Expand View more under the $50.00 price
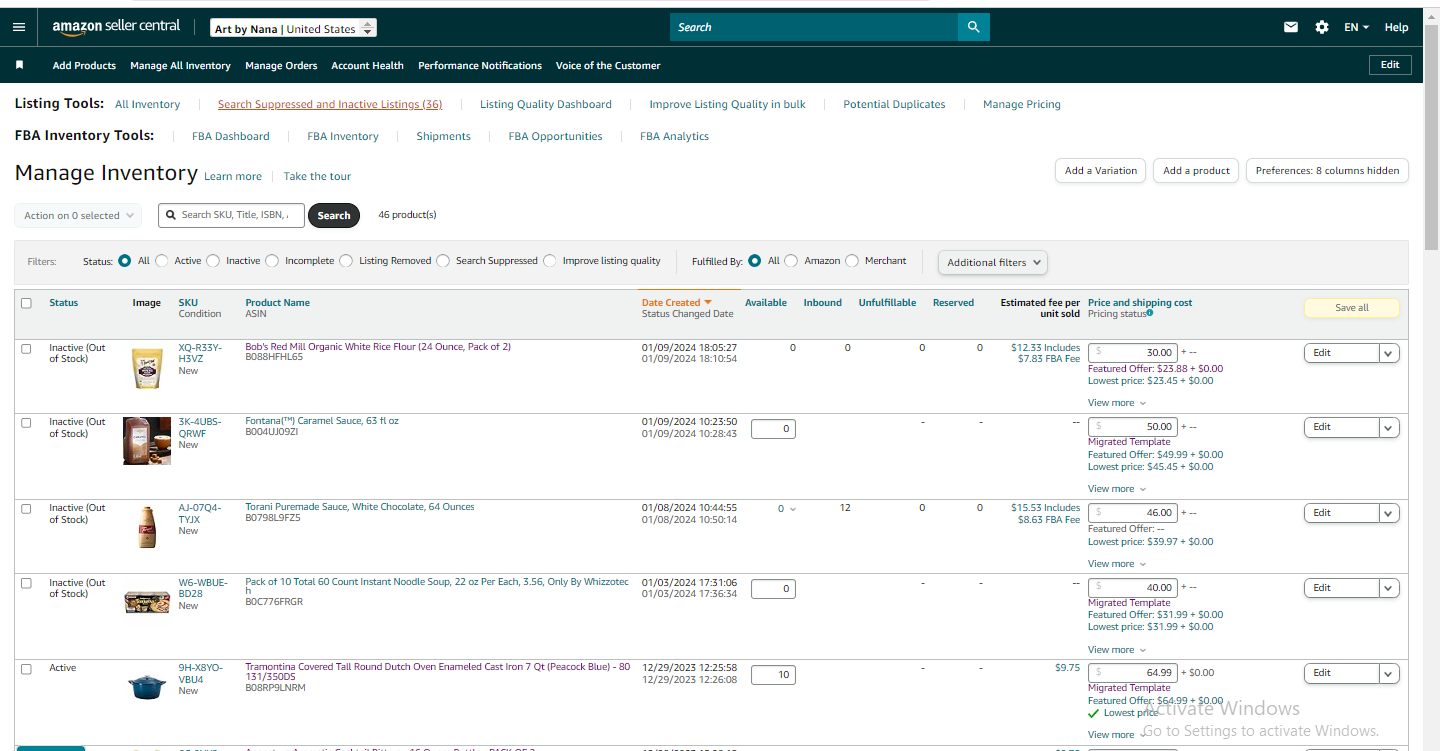 point(1116,489)
